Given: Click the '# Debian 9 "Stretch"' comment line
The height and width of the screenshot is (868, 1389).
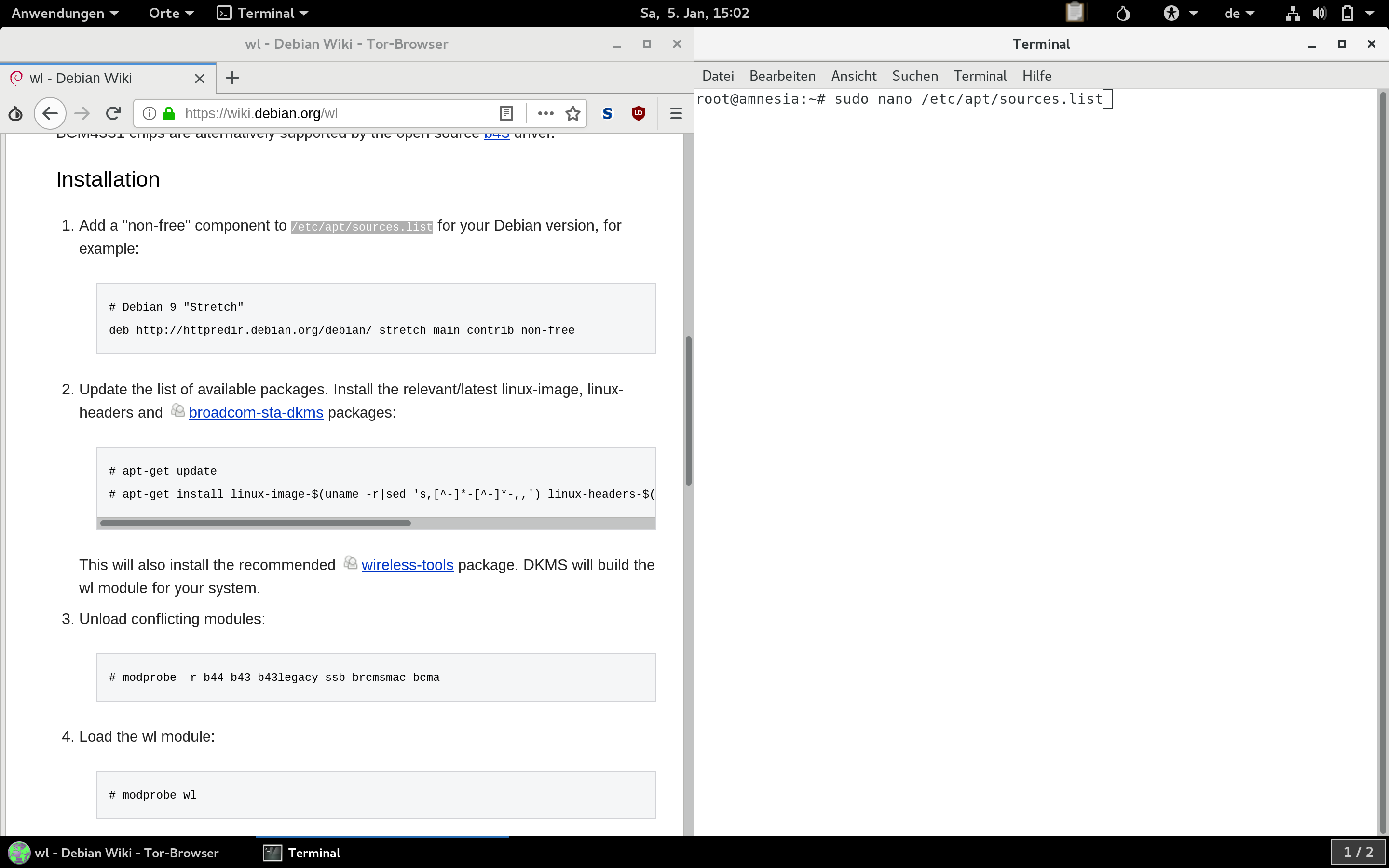Looking at the screenshot, I should tap(176, 307).
